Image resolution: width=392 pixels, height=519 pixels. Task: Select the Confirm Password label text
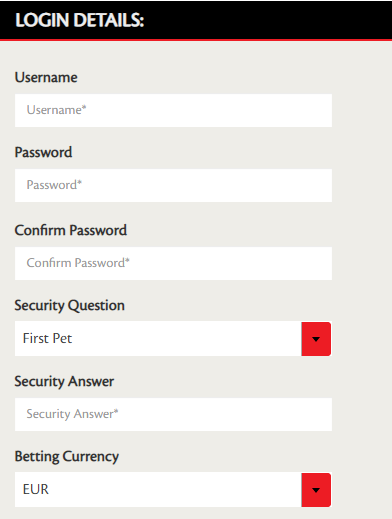point(71,230)
